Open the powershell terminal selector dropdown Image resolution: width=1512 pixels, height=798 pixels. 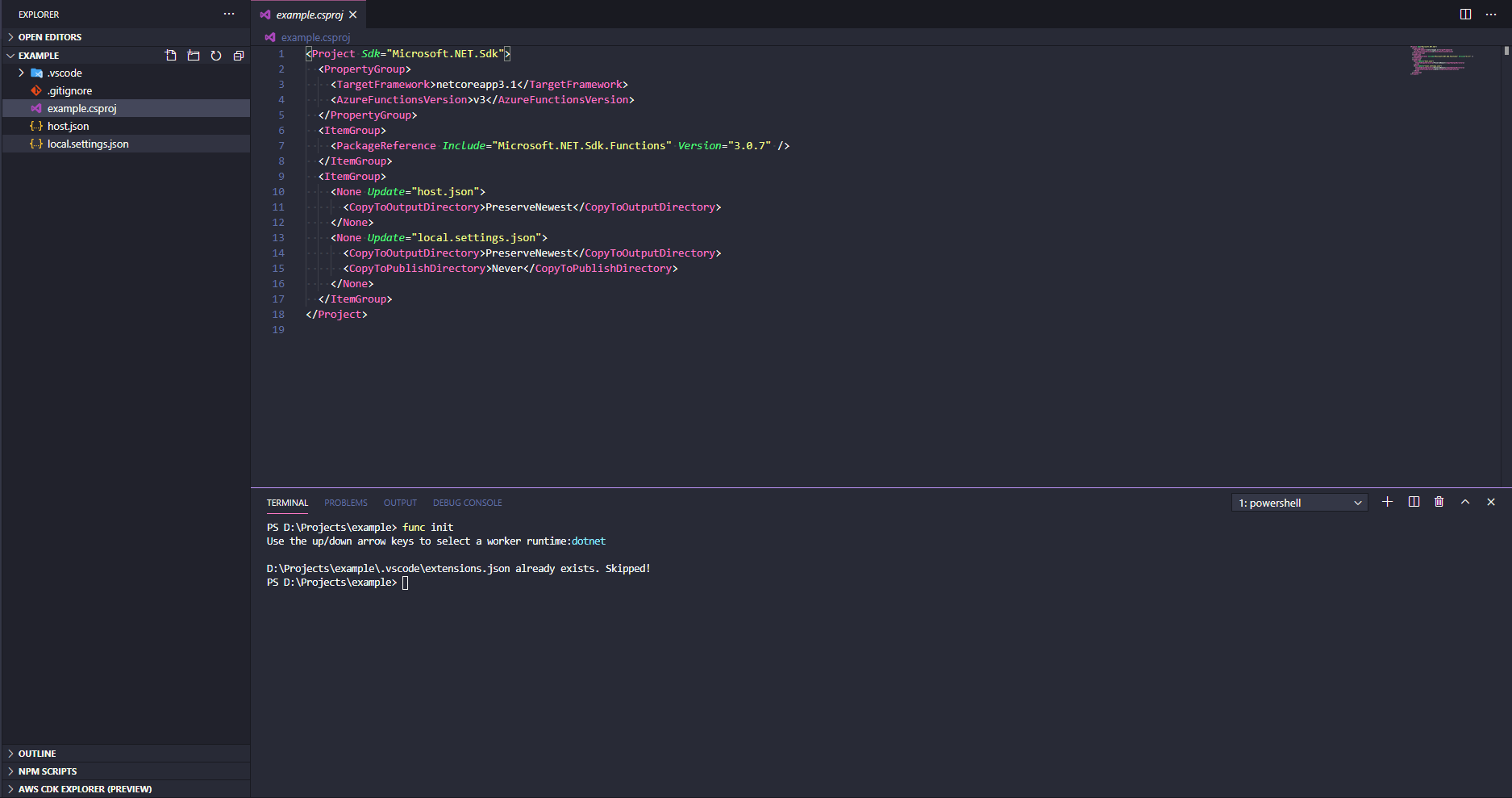coord(1300,503)
